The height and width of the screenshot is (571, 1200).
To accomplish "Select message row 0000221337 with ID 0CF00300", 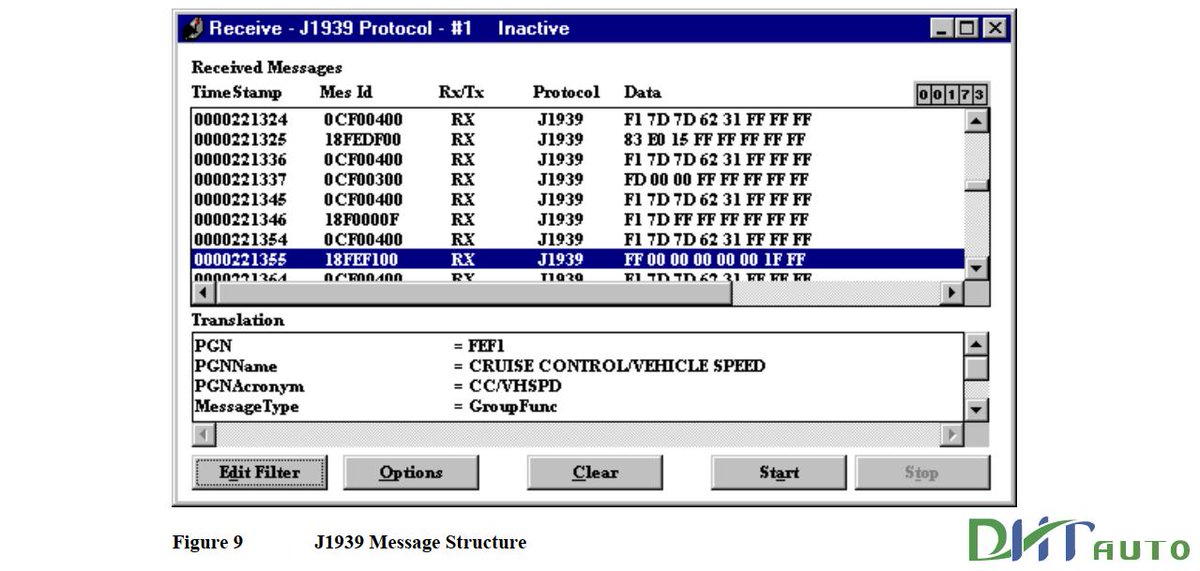I will tap(578, 180).
